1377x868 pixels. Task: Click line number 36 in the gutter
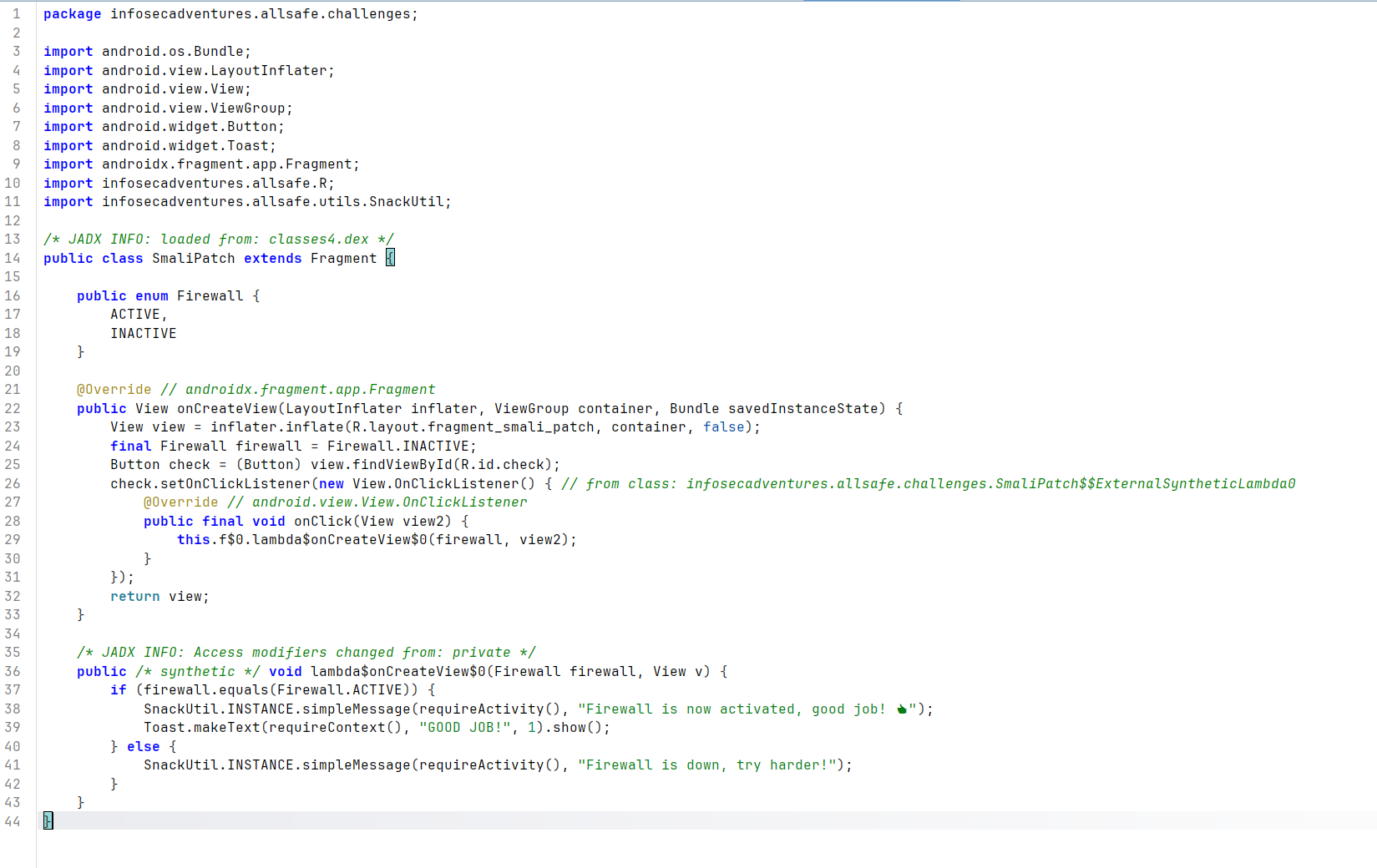[13, 671]
